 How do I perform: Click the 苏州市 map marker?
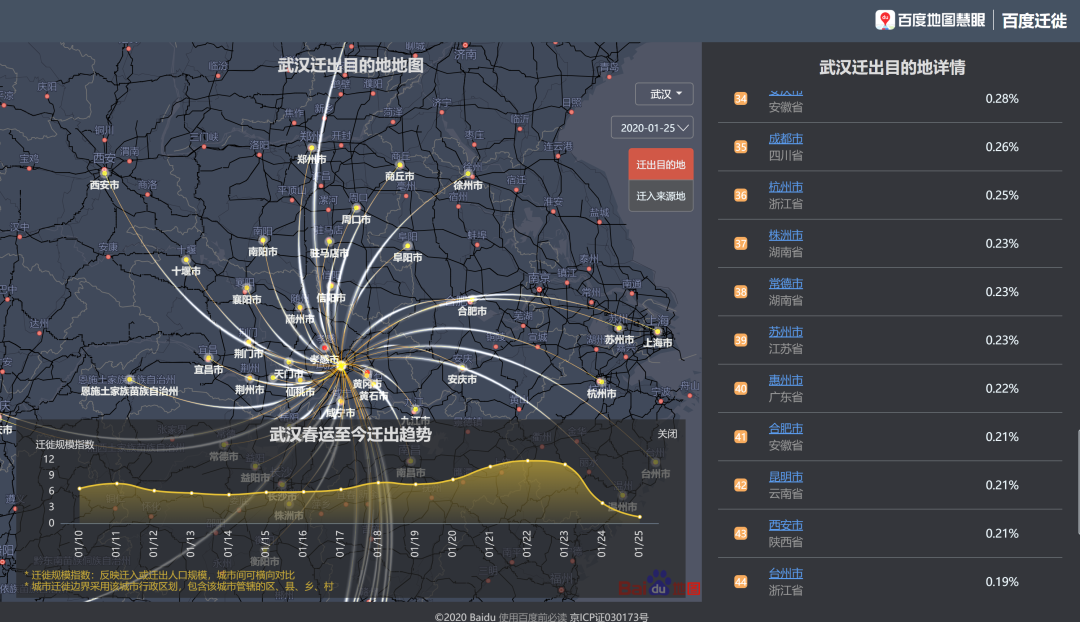pyautogui.click(x=619, y=328)
